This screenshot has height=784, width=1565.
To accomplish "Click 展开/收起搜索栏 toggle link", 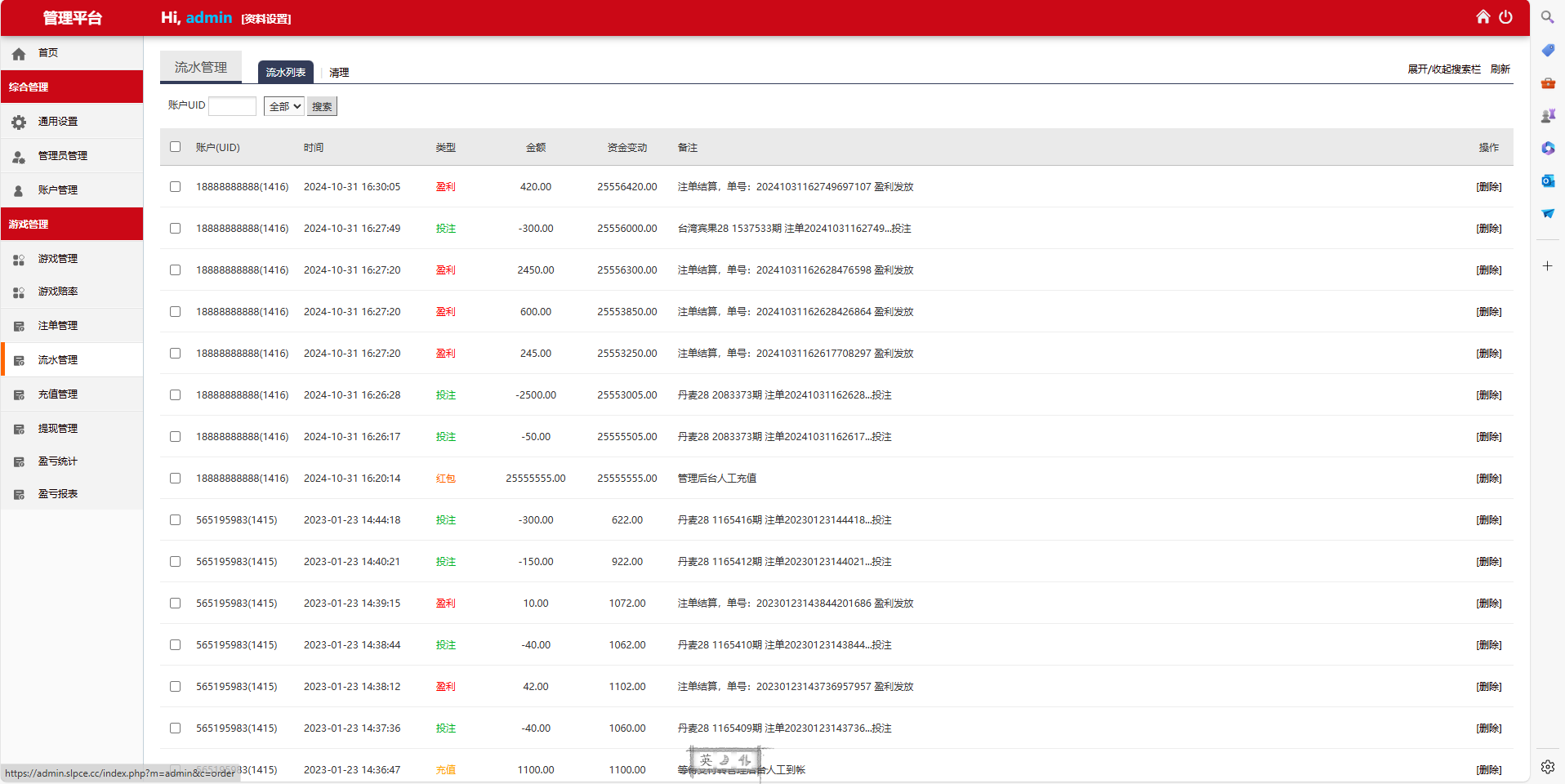I will point(1443,69).
